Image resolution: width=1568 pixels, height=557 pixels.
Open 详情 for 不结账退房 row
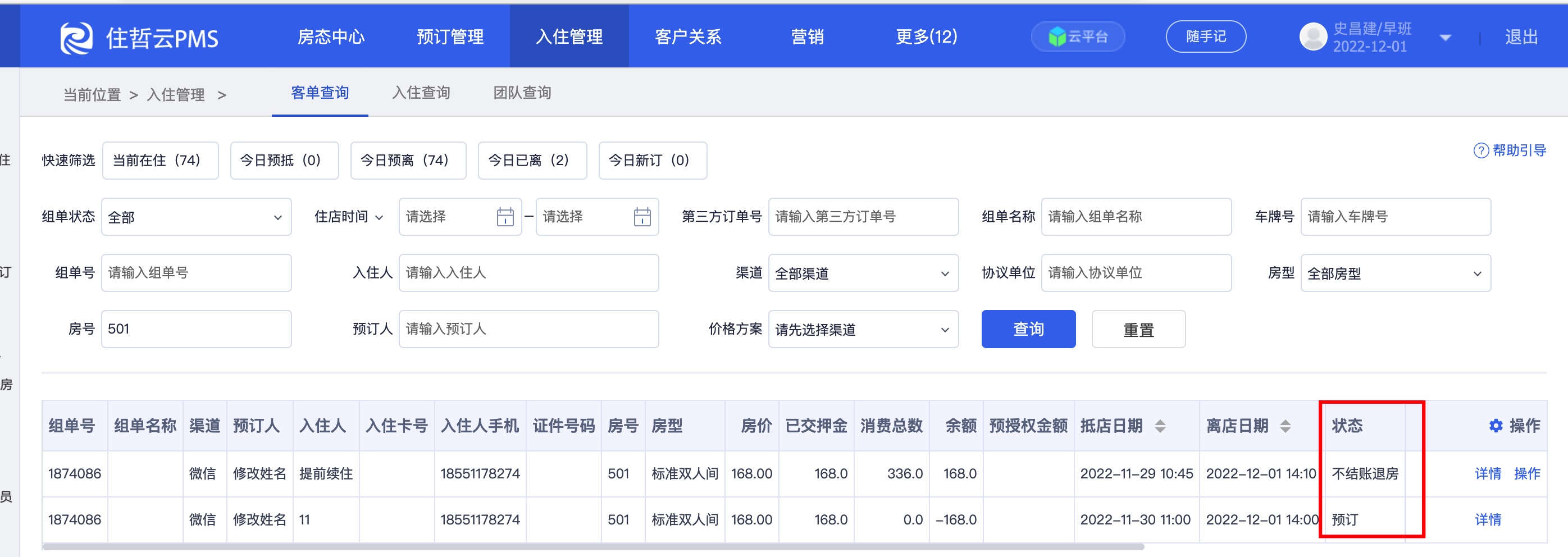[1488, 473]
